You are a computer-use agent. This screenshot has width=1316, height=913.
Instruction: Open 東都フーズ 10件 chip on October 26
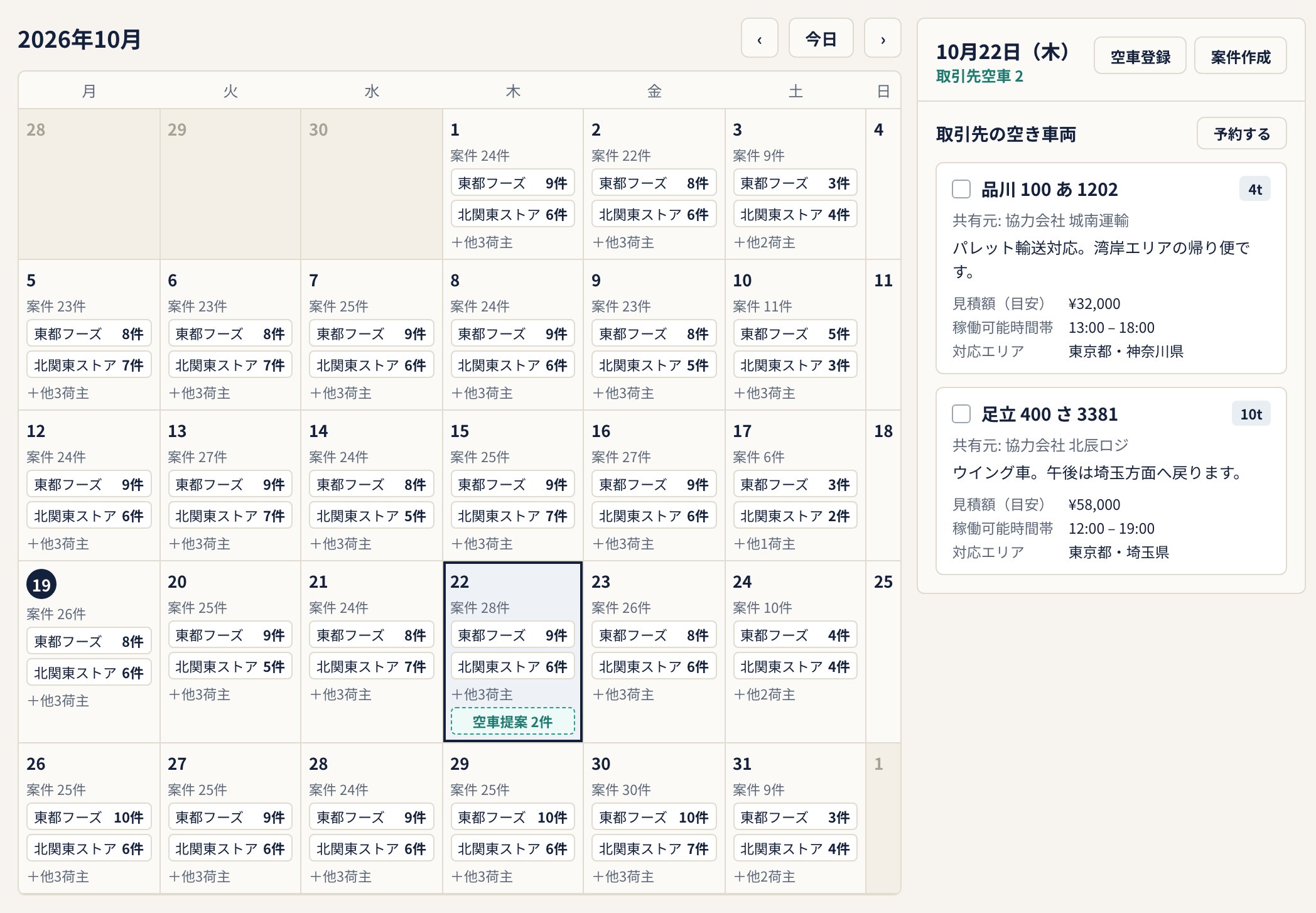pyautogui.click(x=89, y=817)
